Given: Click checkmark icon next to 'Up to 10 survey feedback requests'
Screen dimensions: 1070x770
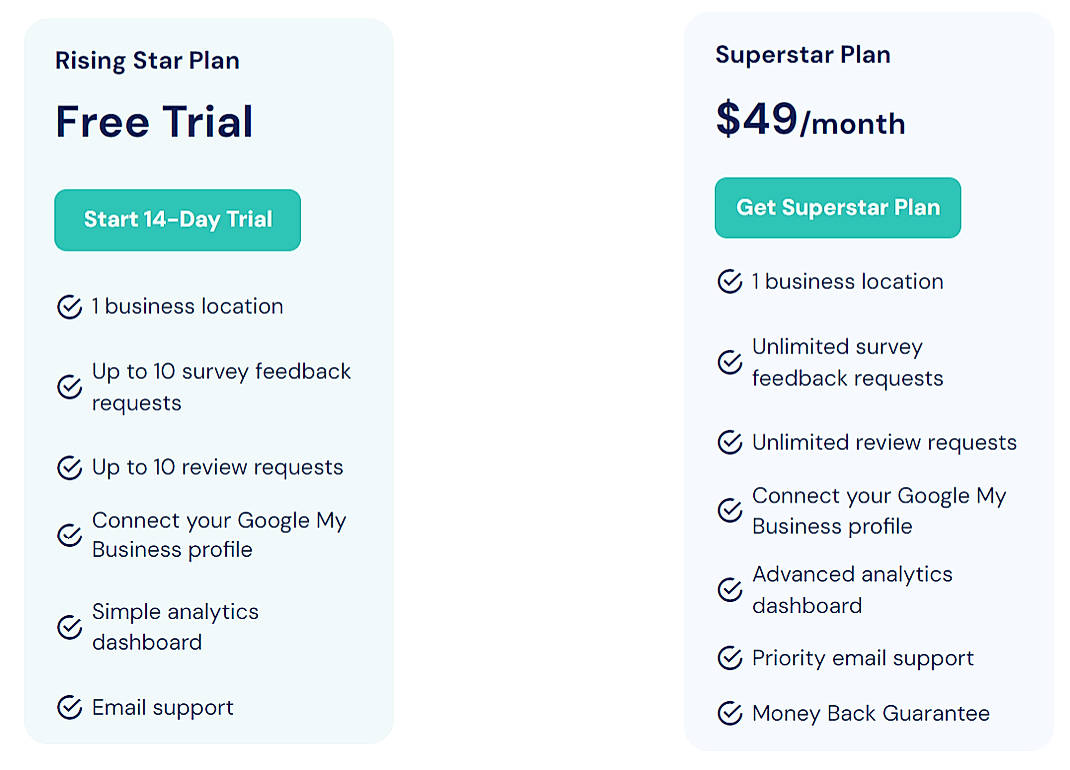Looking at the screenshot, I should [x=69, y=387].
